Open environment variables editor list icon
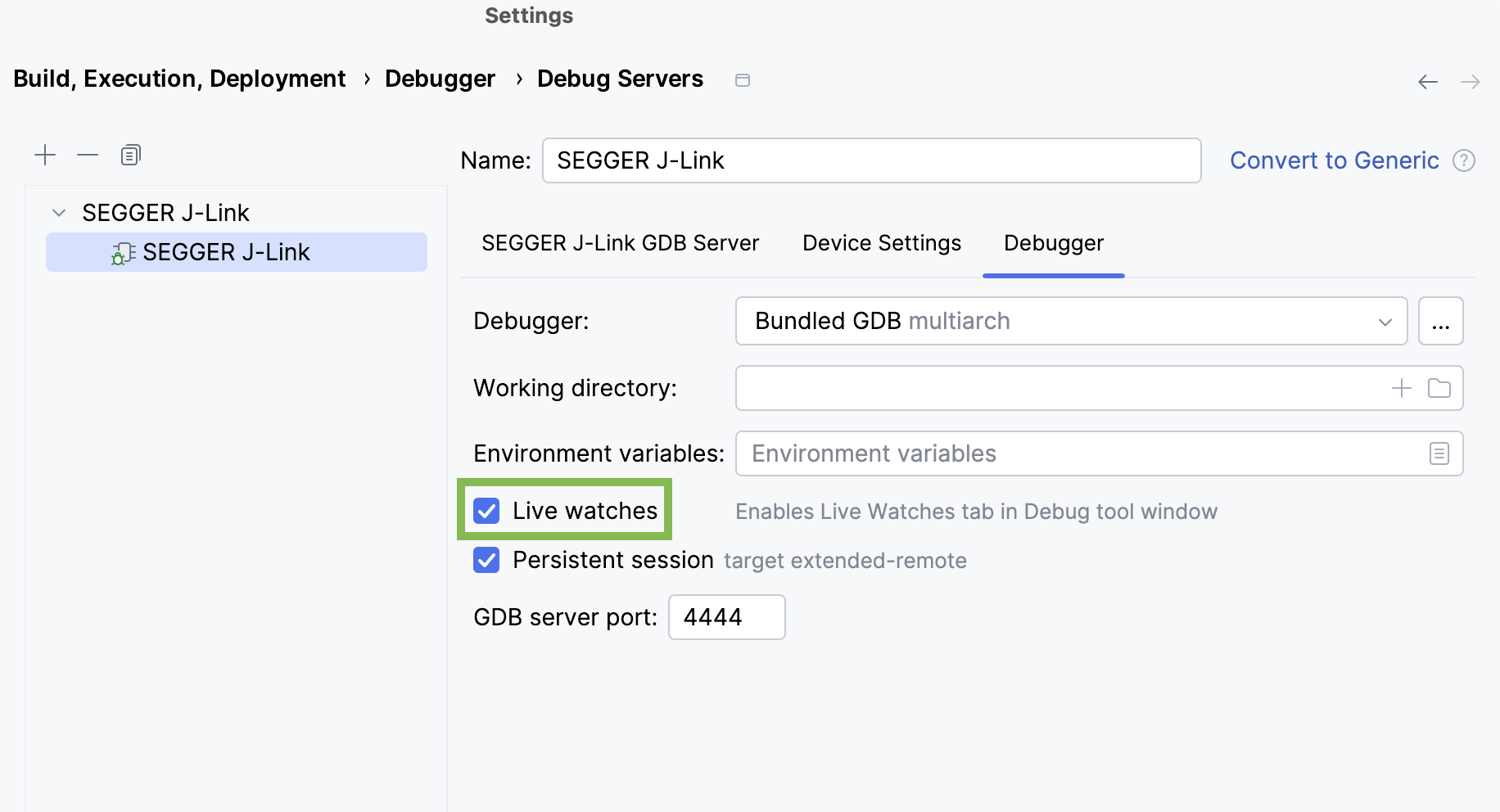 [x=1439, y=453]
